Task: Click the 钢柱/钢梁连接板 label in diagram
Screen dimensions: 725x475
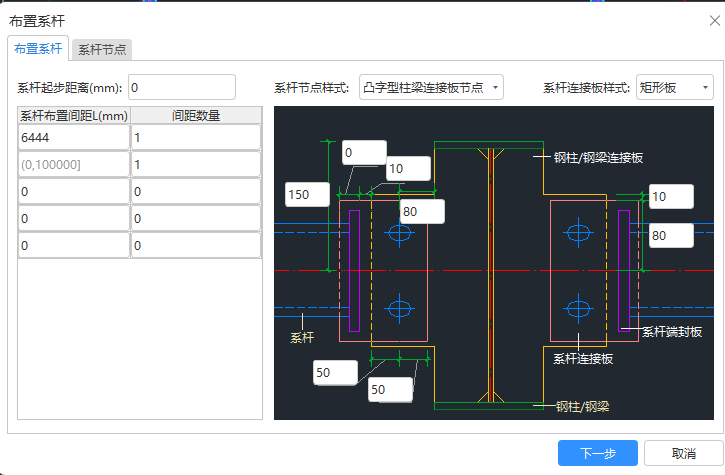Action: 598,158
